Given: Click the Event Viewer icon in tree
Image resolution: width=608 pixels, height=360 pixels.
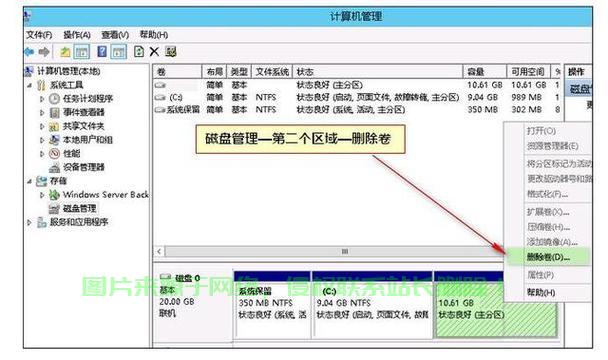Looking at the screenshot, I should tap(54, 112).
